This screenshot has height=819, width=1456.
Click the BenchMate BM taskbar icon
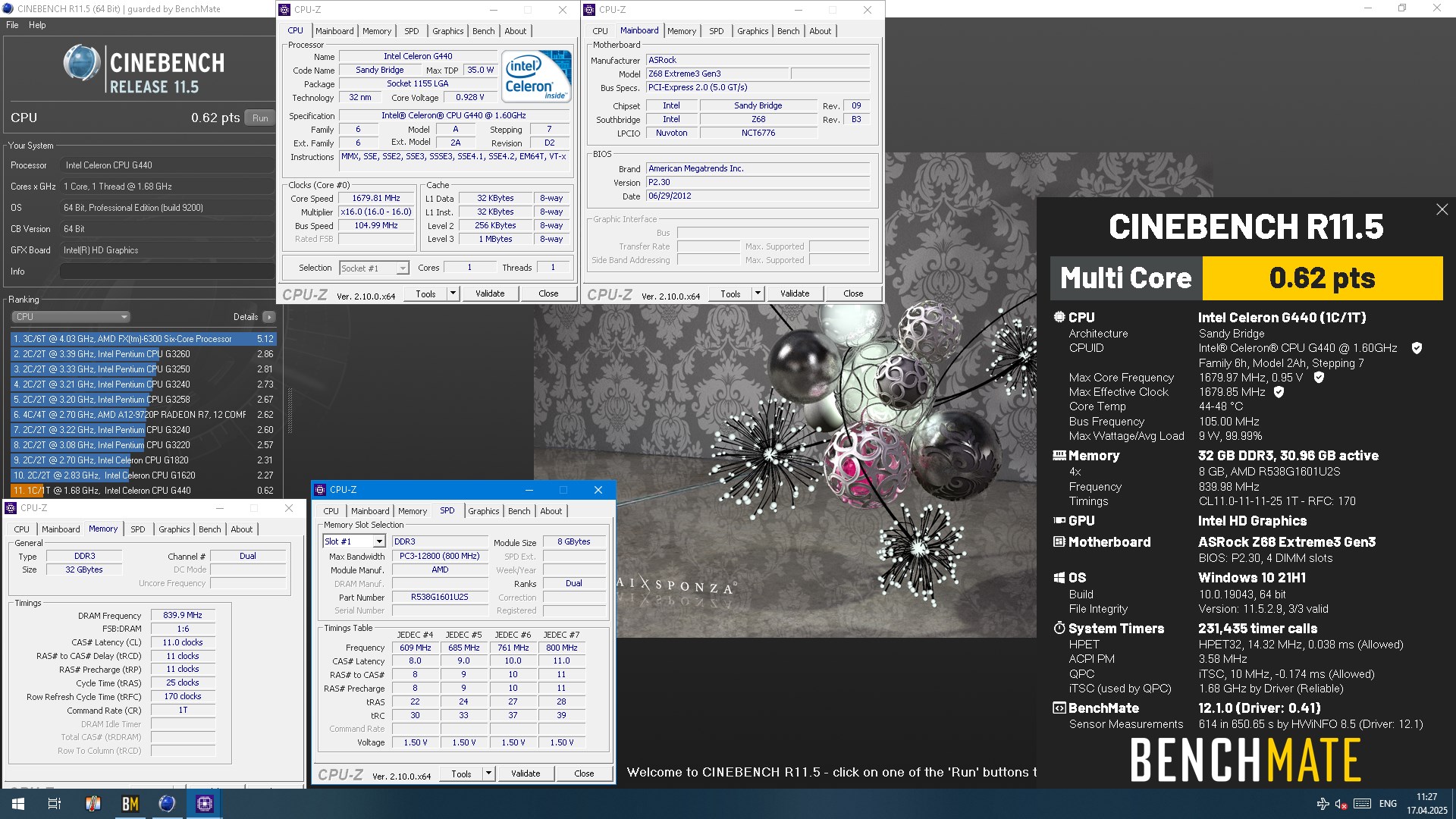[130, 804]
